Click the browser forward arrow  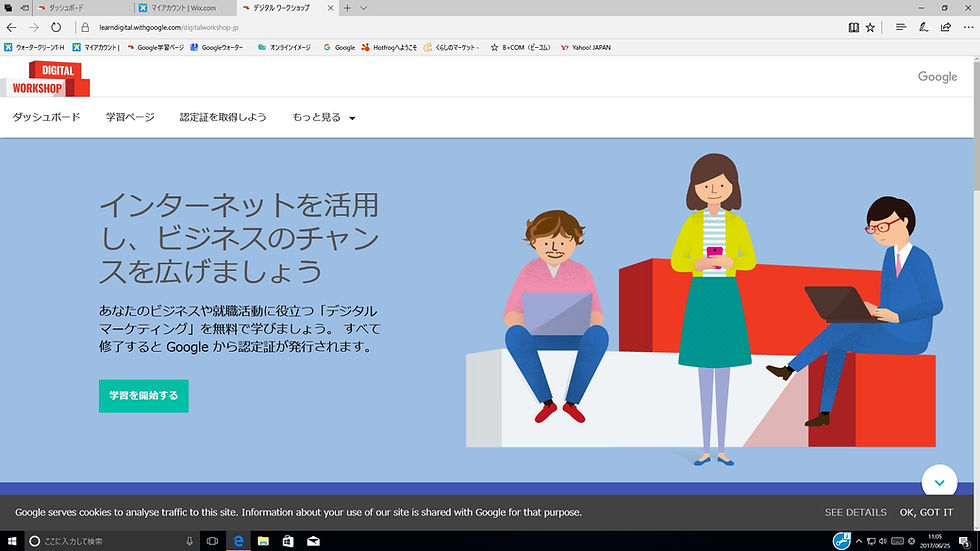[x=34, y=27]
